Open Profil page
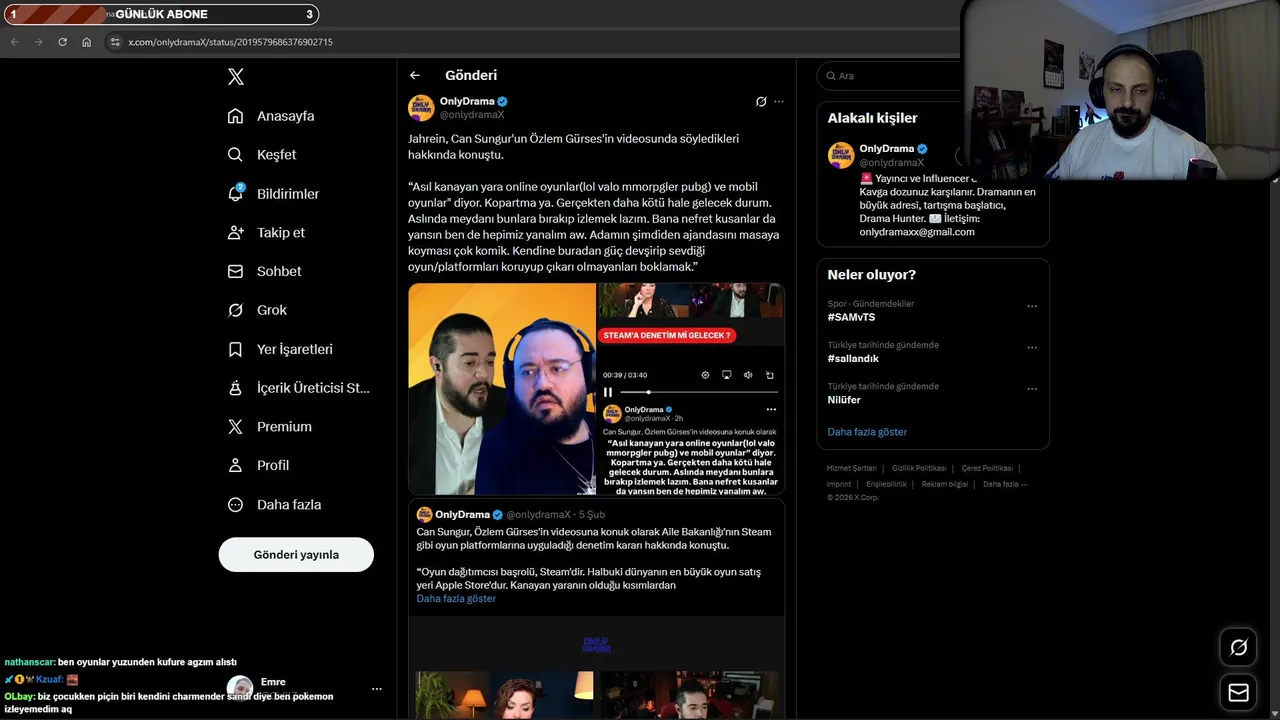 258,466
